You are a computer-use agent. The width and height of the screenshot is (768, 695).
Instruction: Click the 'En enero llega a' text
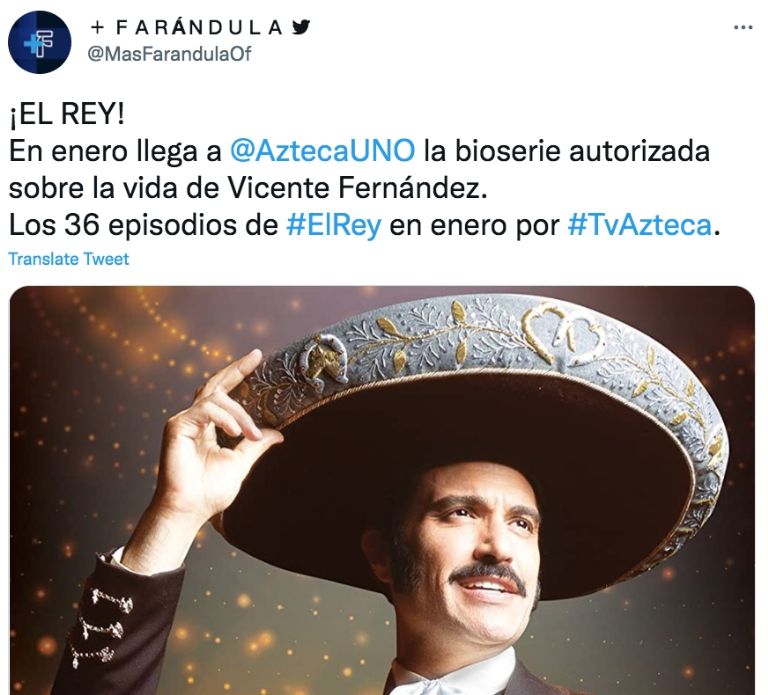116,151
